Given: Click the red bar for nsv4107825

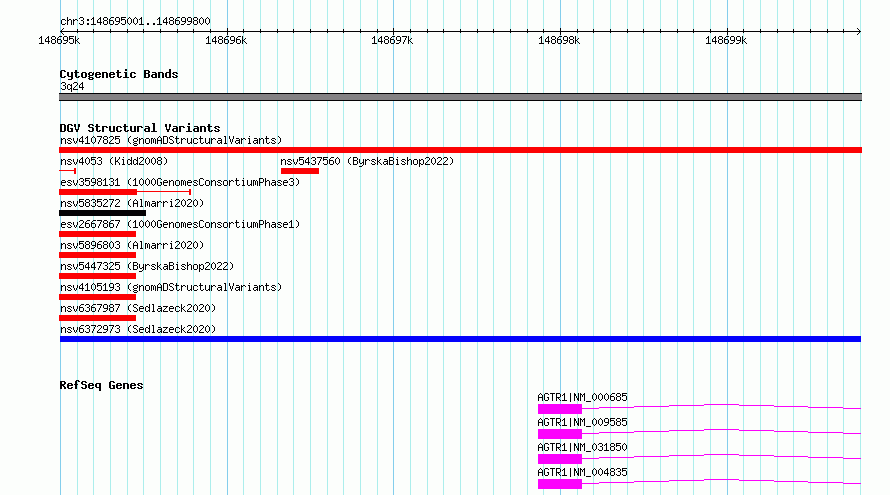Looking at the screenshot, I should (460, 150).
